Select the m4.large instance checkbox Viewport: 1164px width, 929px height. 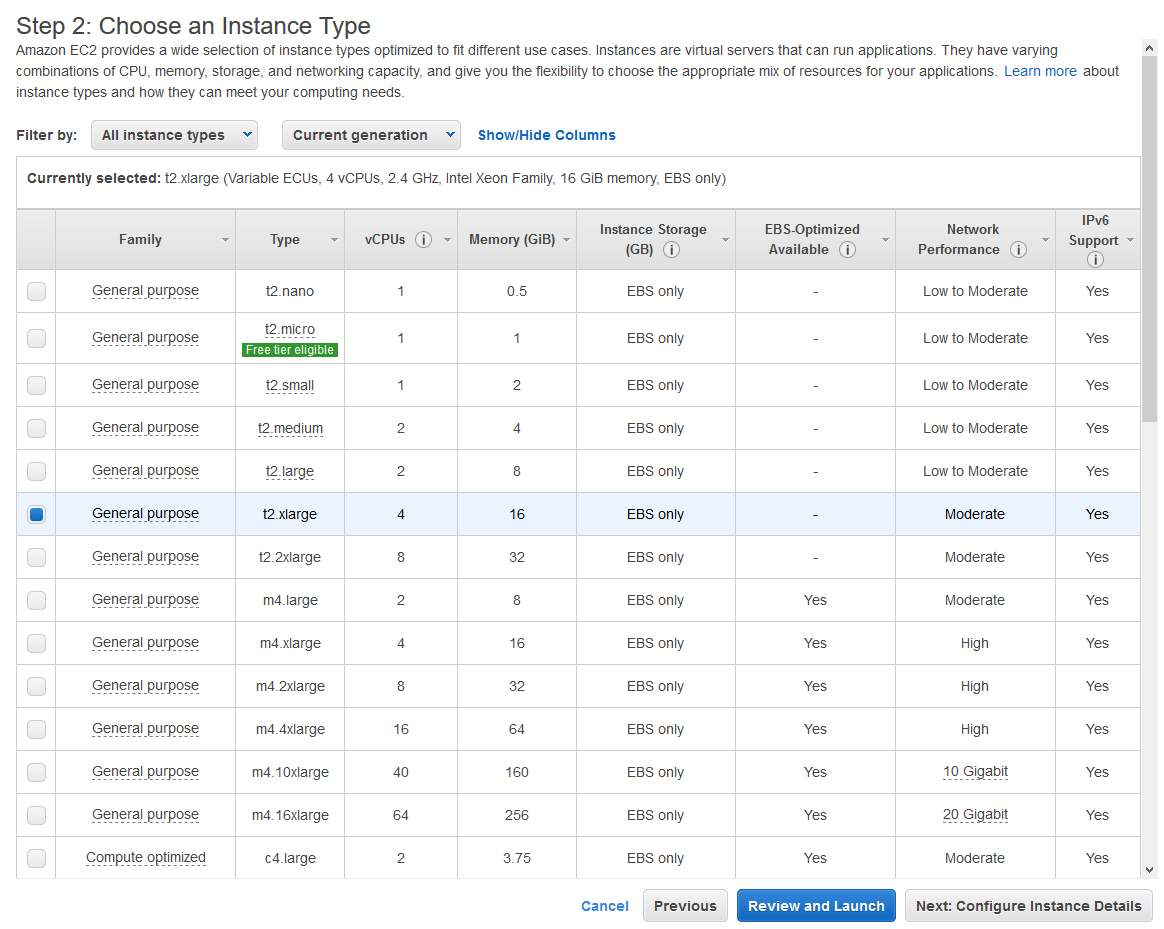tap(37, 600)
